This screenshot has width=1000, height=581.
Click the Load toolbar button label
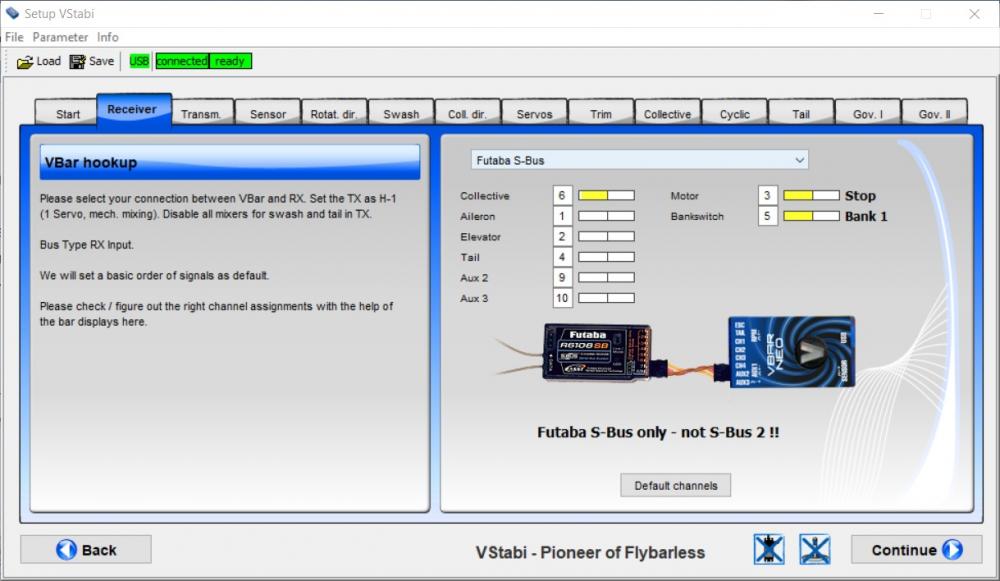coord(48,61)
